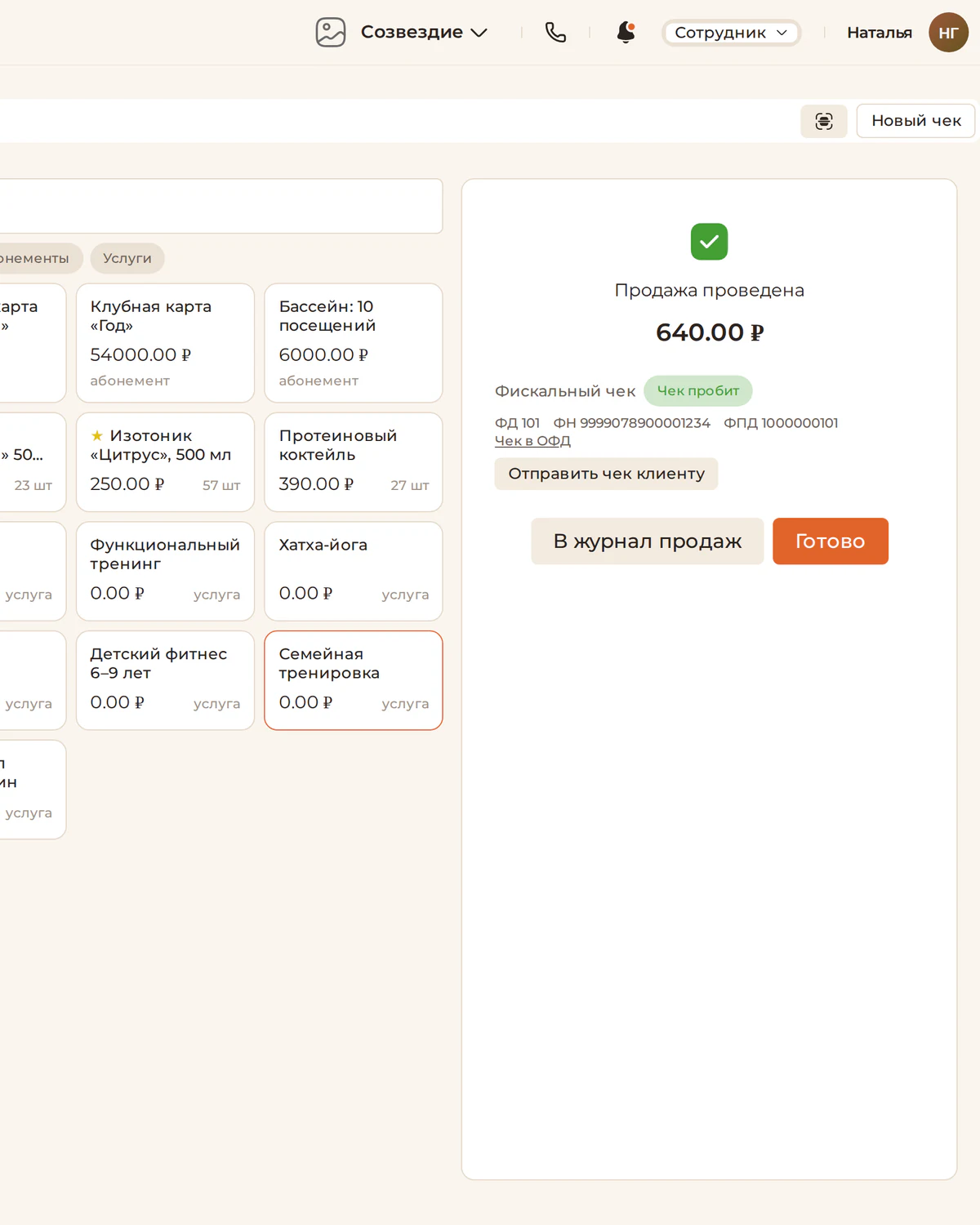
Task: Click the orange Готово button
Action: point(830,541)
